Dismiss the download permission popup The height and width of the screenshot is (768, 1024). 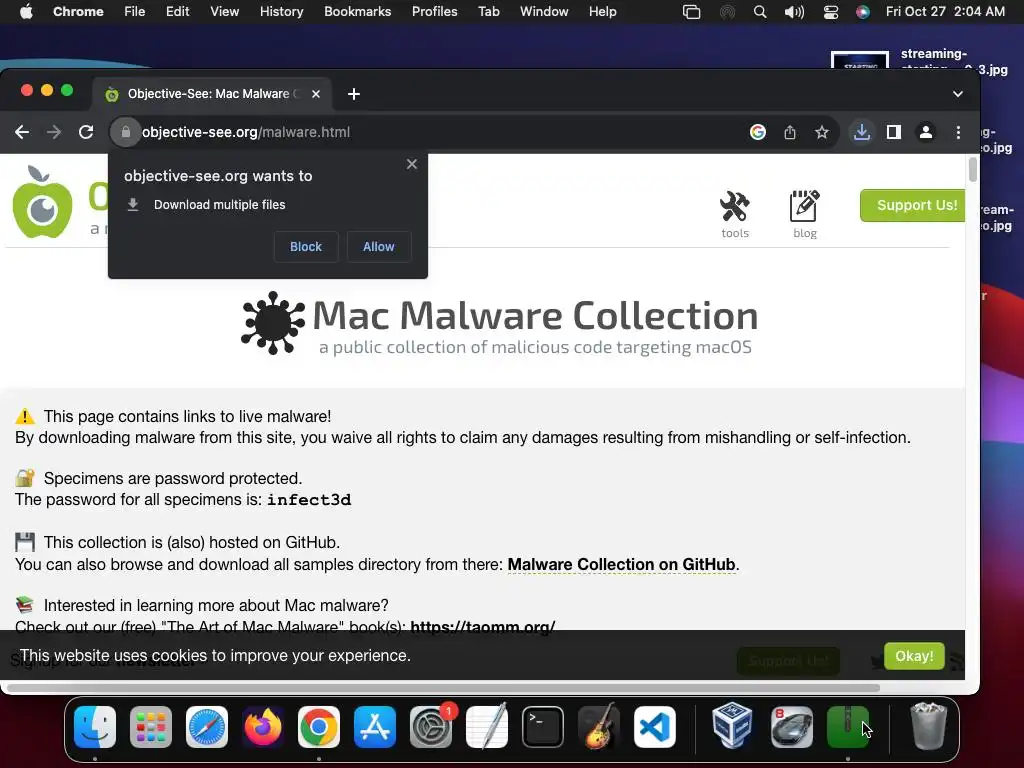coord(411,164)
